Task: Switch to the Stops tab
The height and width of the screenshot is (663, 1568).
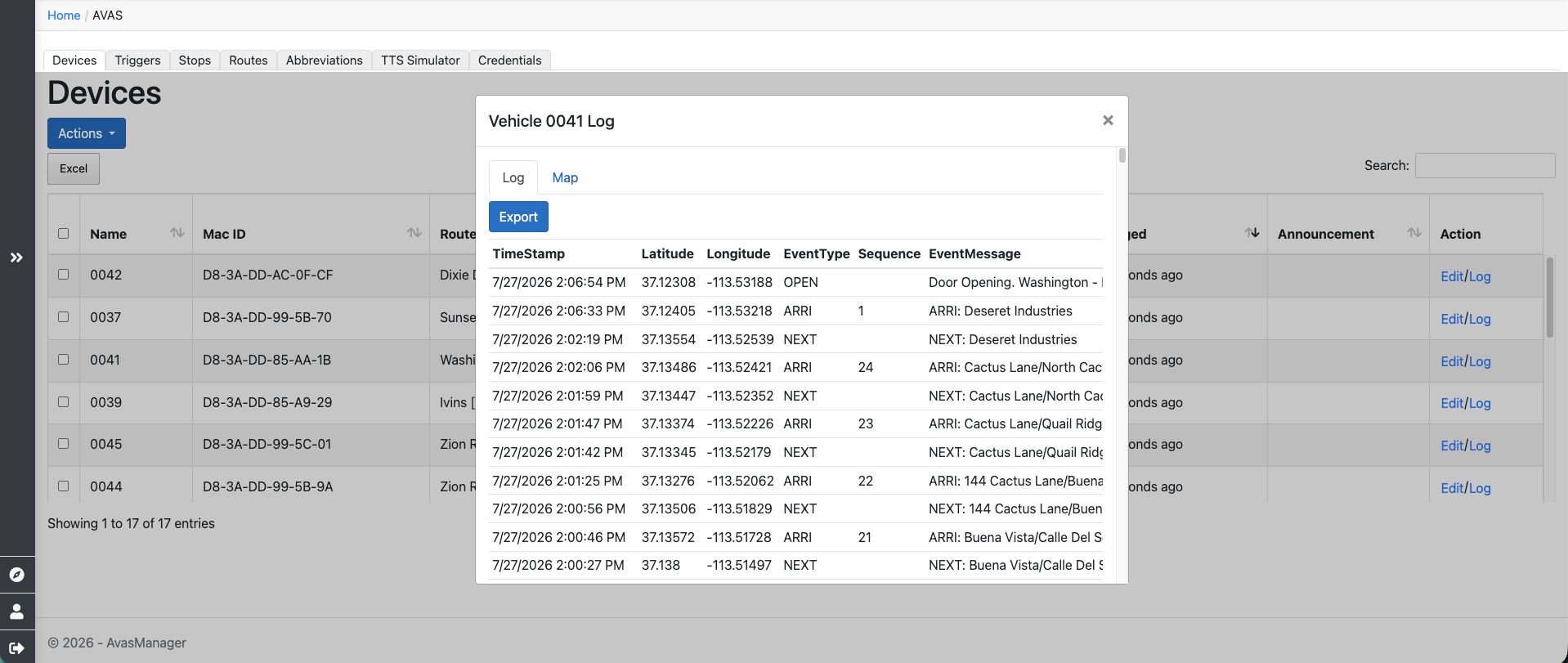Action: (x=195, y=60)
